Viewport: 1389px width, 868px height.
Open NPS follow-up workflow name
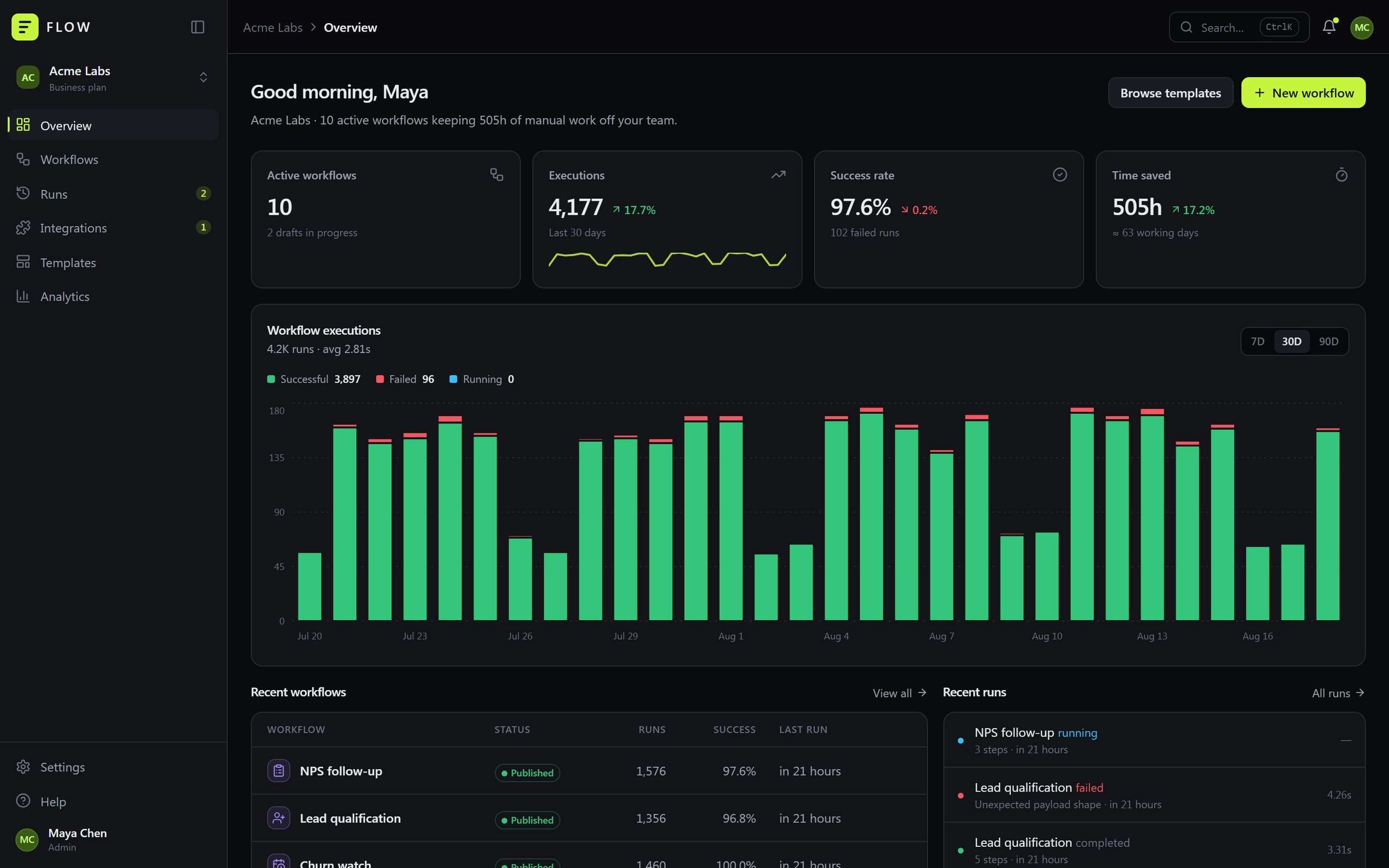(341, 771)
